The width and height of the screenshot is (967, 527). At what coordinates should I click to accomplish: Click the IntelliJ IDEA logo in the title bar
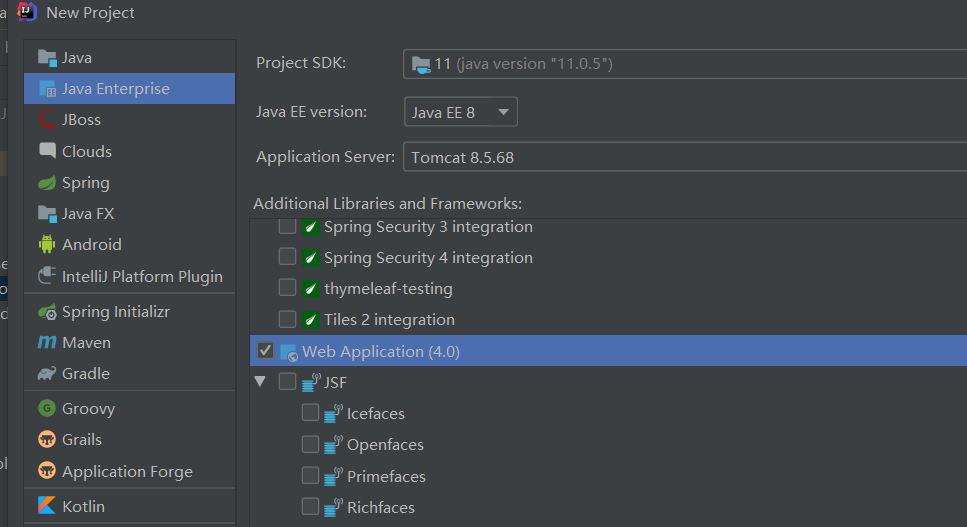pos(27,12)
